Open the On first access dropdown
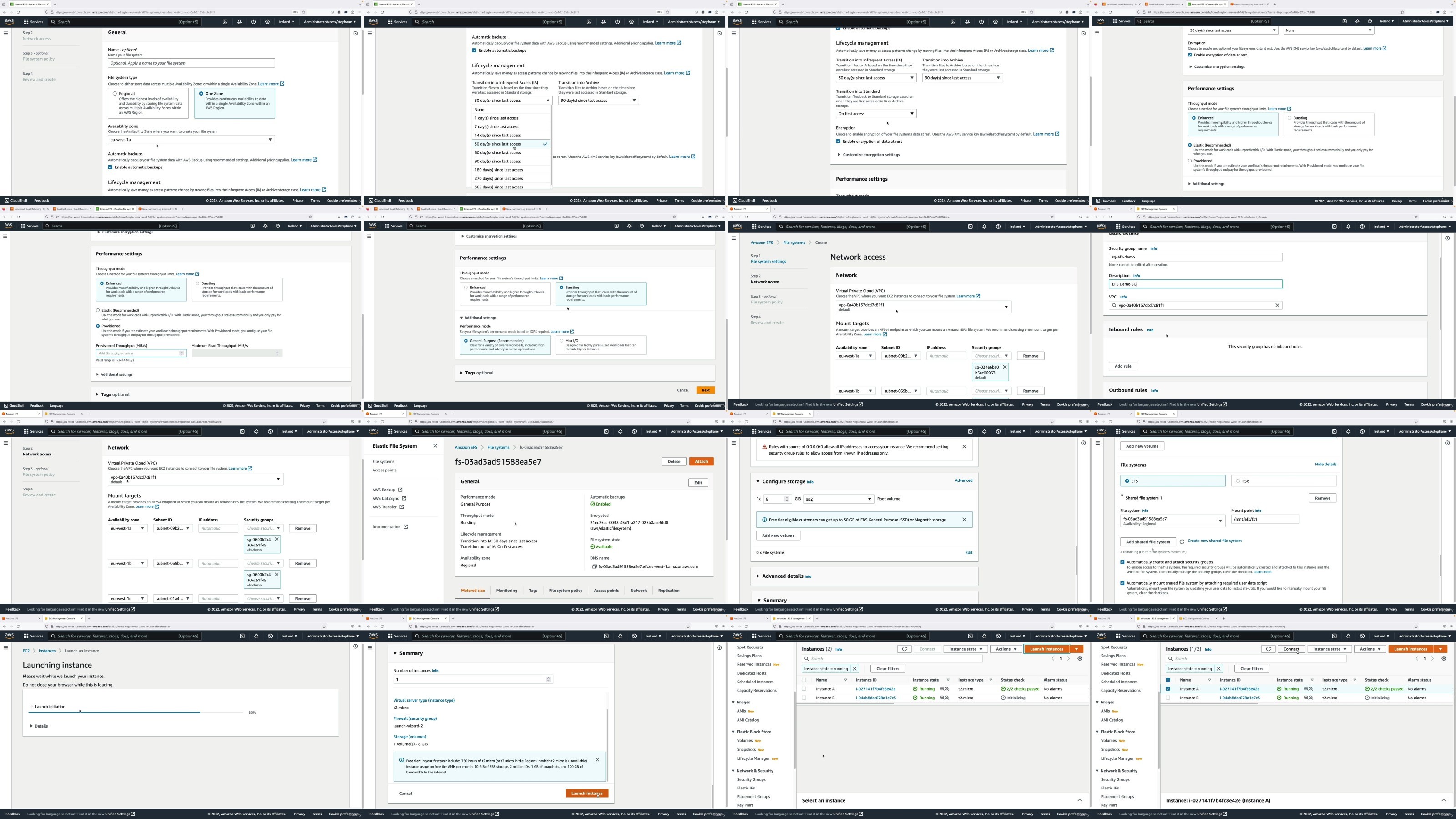The height and width of the screenshot is (819, 1456). (875, 114)
